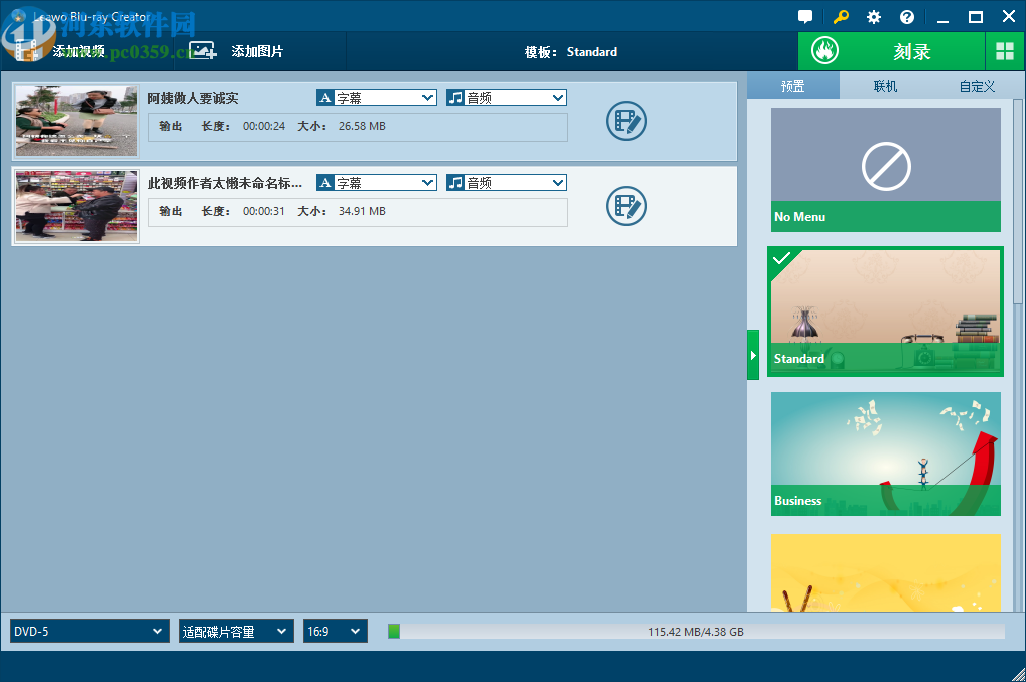Open the video edit icon for 阿姨做人要诚实
Screen dimensions: 1026x682
coord(626,120)
